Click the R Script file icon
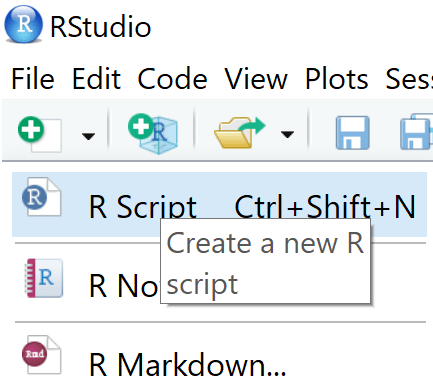This screenshot has width=433, height=388. pos(41,197)
